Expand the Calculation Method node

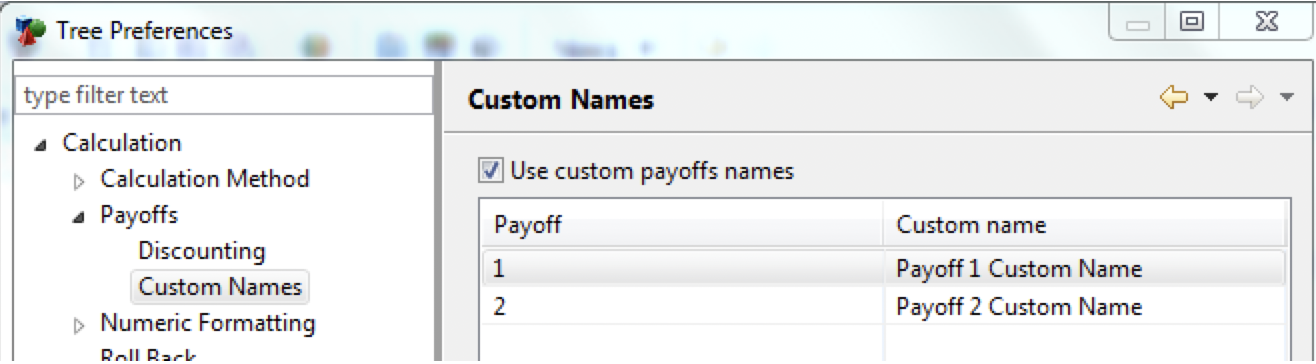[x=80, y=181]
